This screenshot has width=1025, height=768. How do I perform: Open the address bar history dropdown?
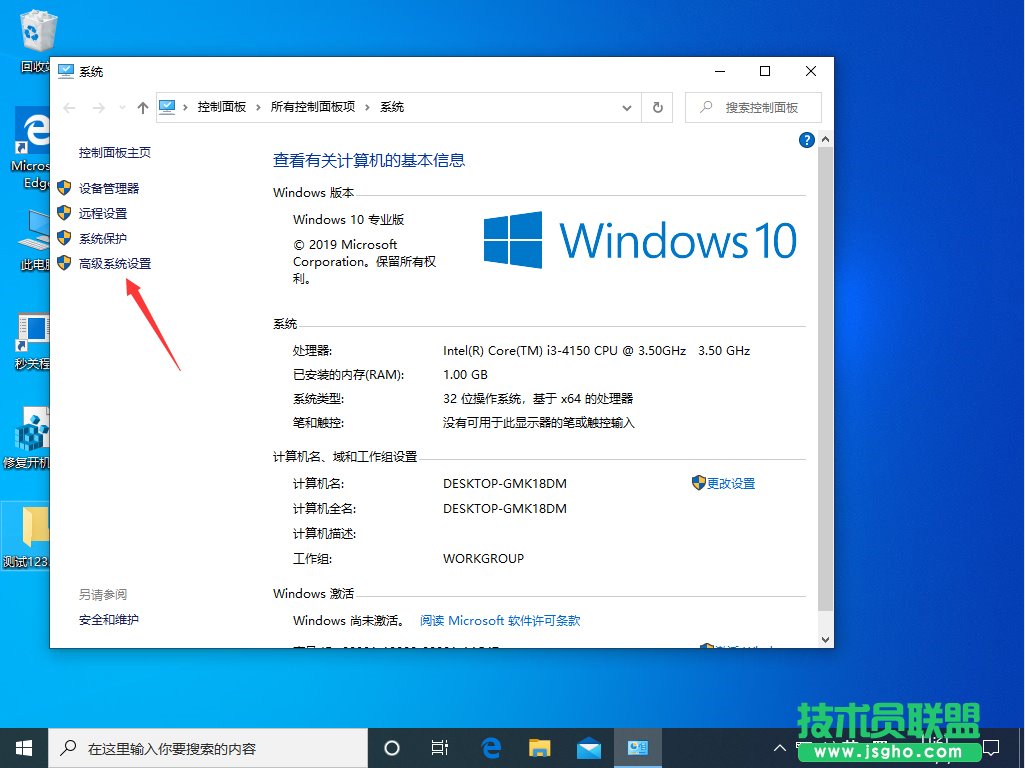point(627,107)
